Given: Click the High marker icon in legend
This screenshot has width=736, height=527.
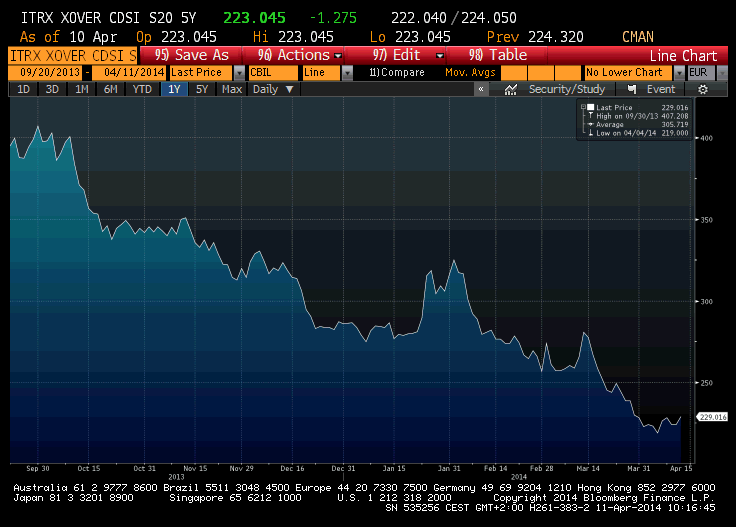Looking at the screenshot, I should point(590,116).
